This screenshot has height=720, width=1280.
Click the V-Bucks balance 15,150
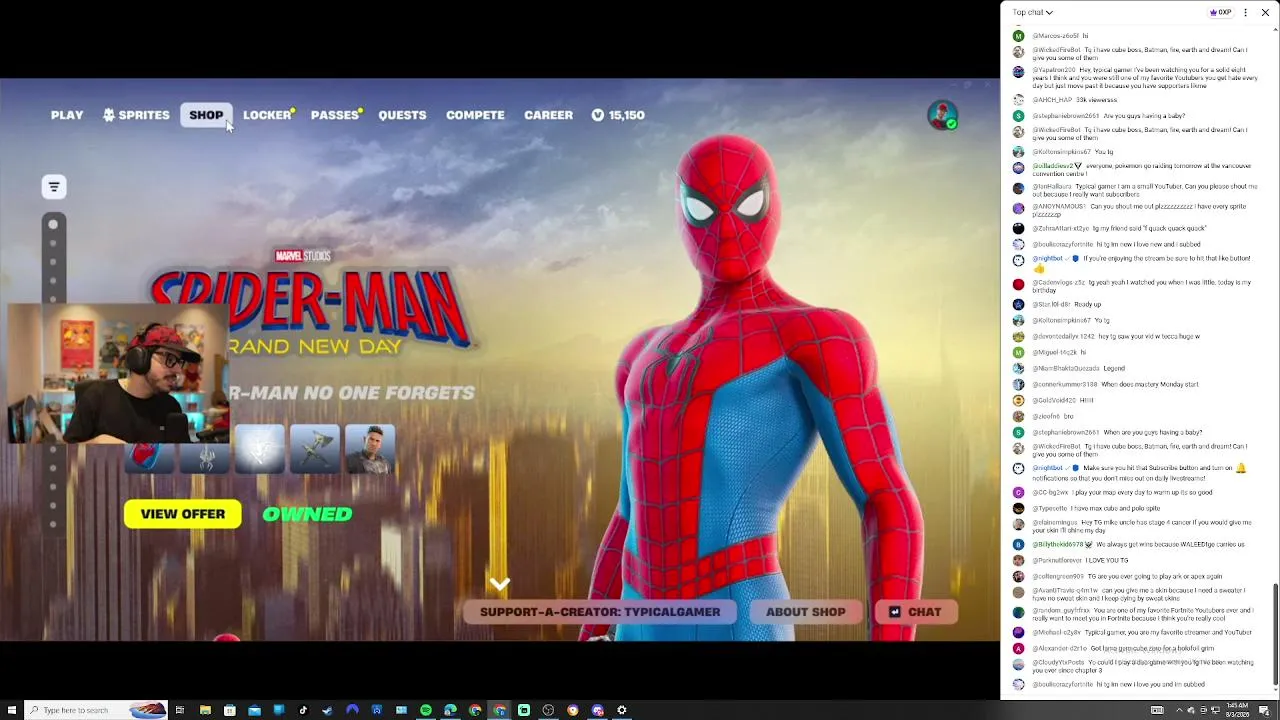coord(618,115)
